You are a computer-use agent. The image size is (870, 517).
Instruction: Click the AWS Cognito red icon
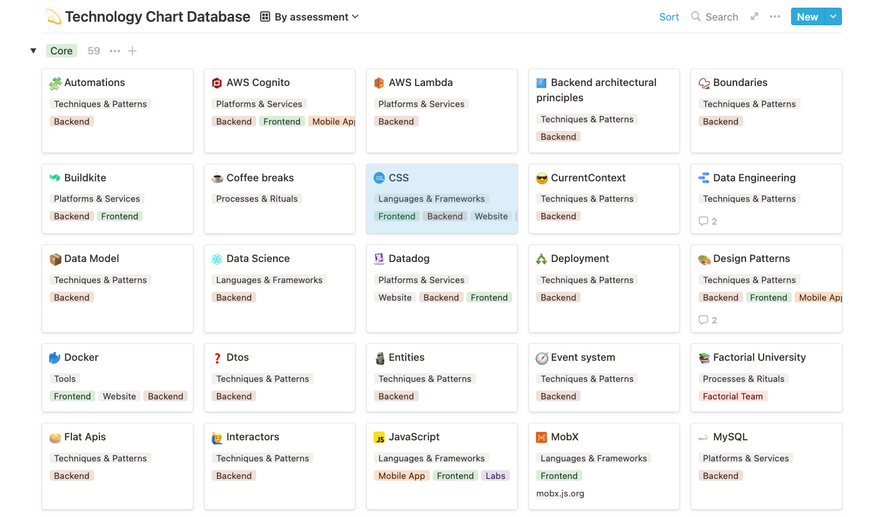[x=217, y=83]
